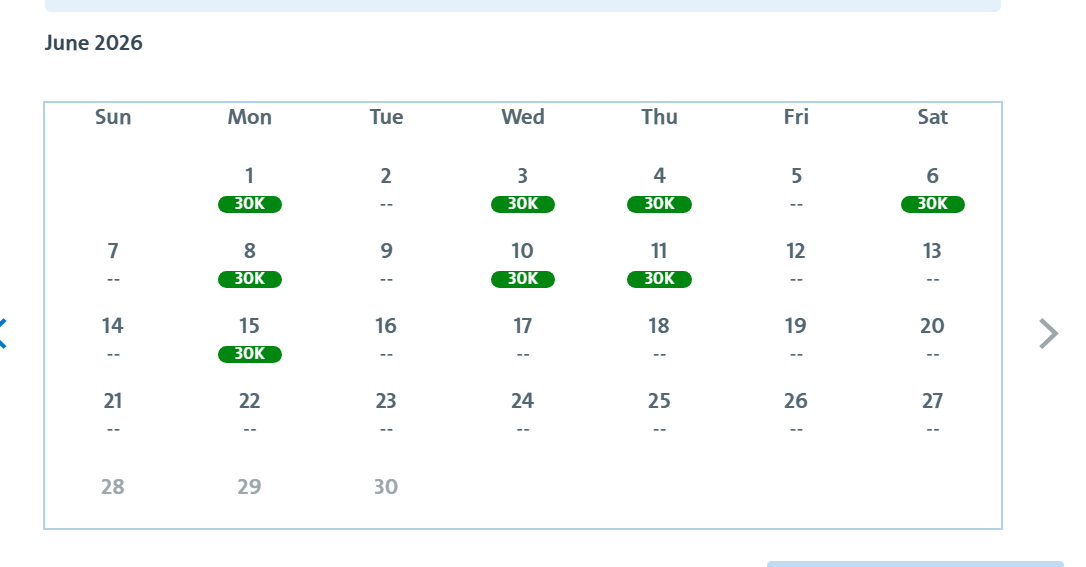Choose June 8 with 30K badge

[249, 264]
